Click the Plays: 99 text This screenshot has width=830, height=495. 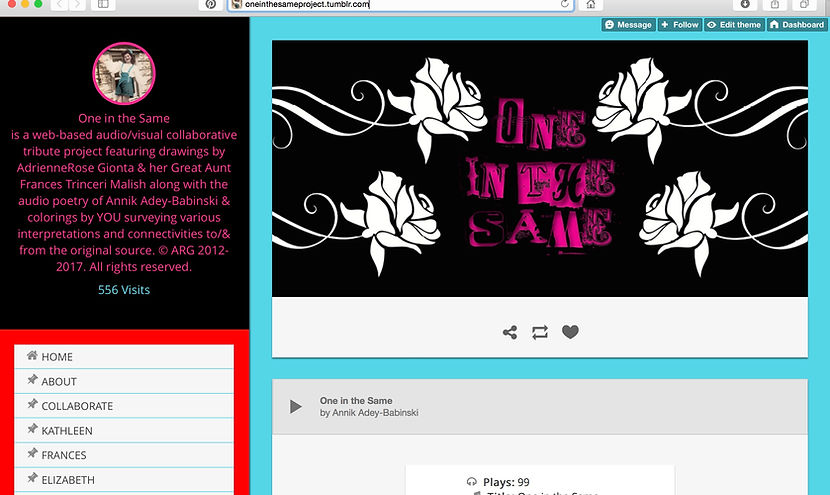point(506,482)
